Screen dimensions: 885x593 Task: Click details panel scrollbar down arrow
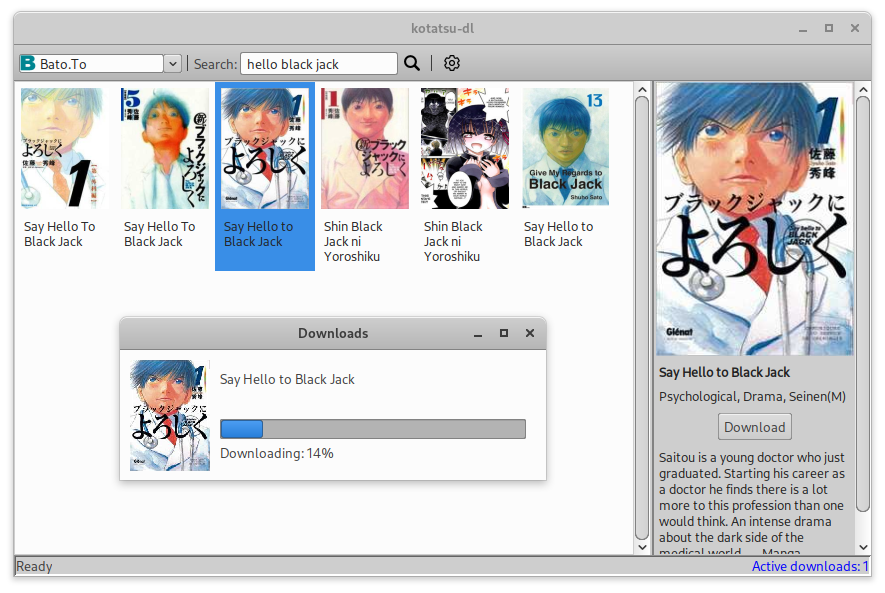click(x=863, y=547)
